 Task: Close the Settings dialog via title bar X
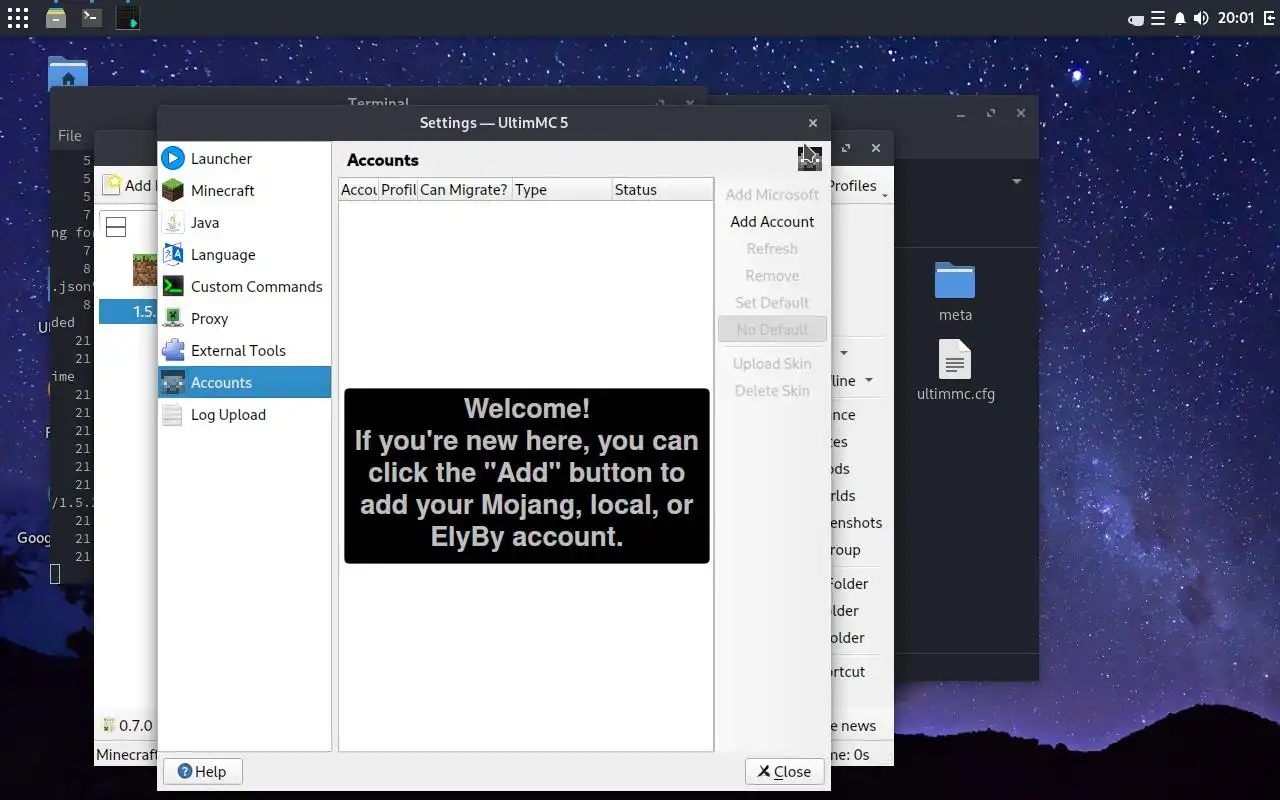(x=812, y=123)
